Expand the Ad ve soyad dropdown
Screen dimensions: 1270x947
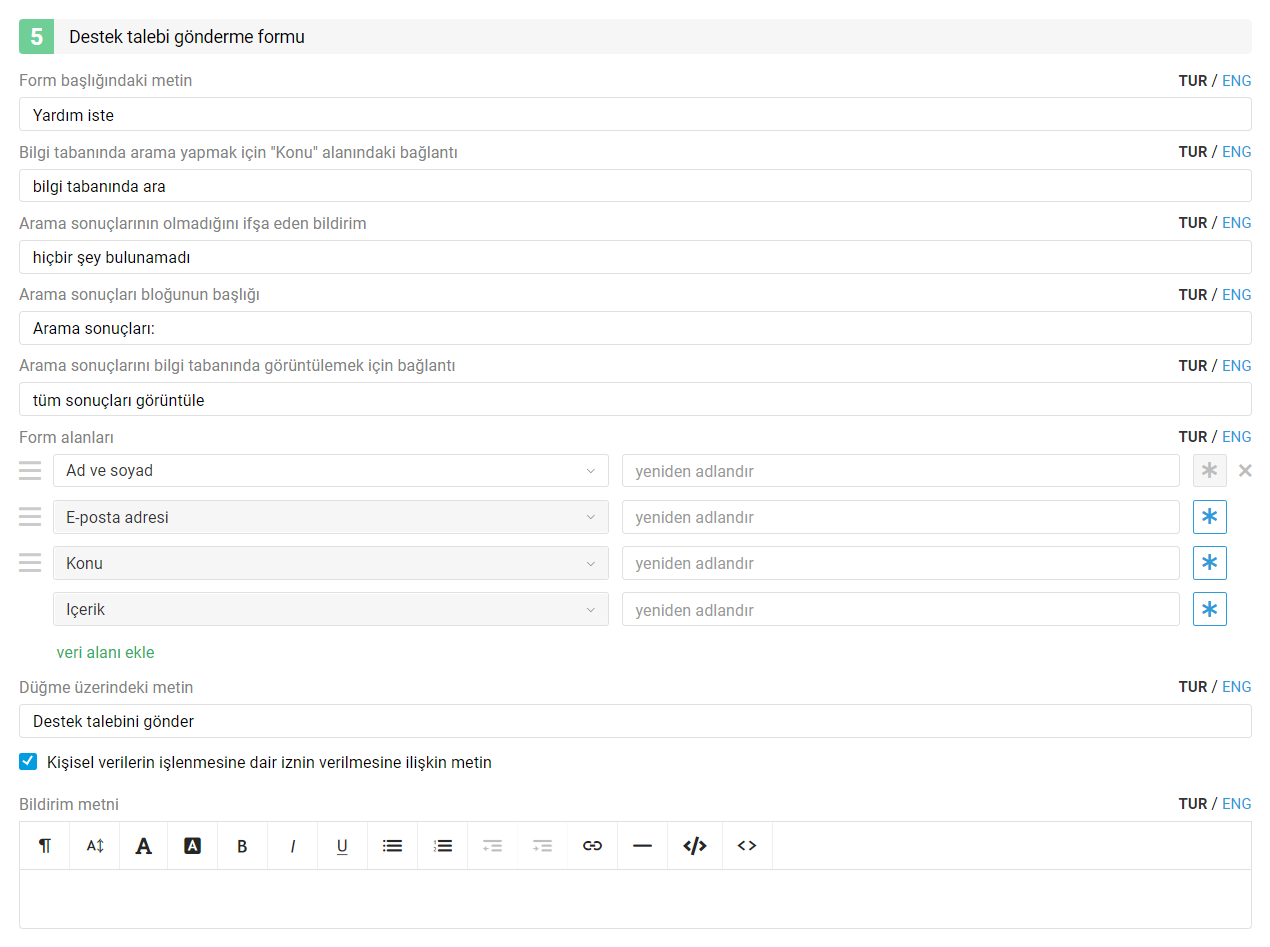(331, 471)
